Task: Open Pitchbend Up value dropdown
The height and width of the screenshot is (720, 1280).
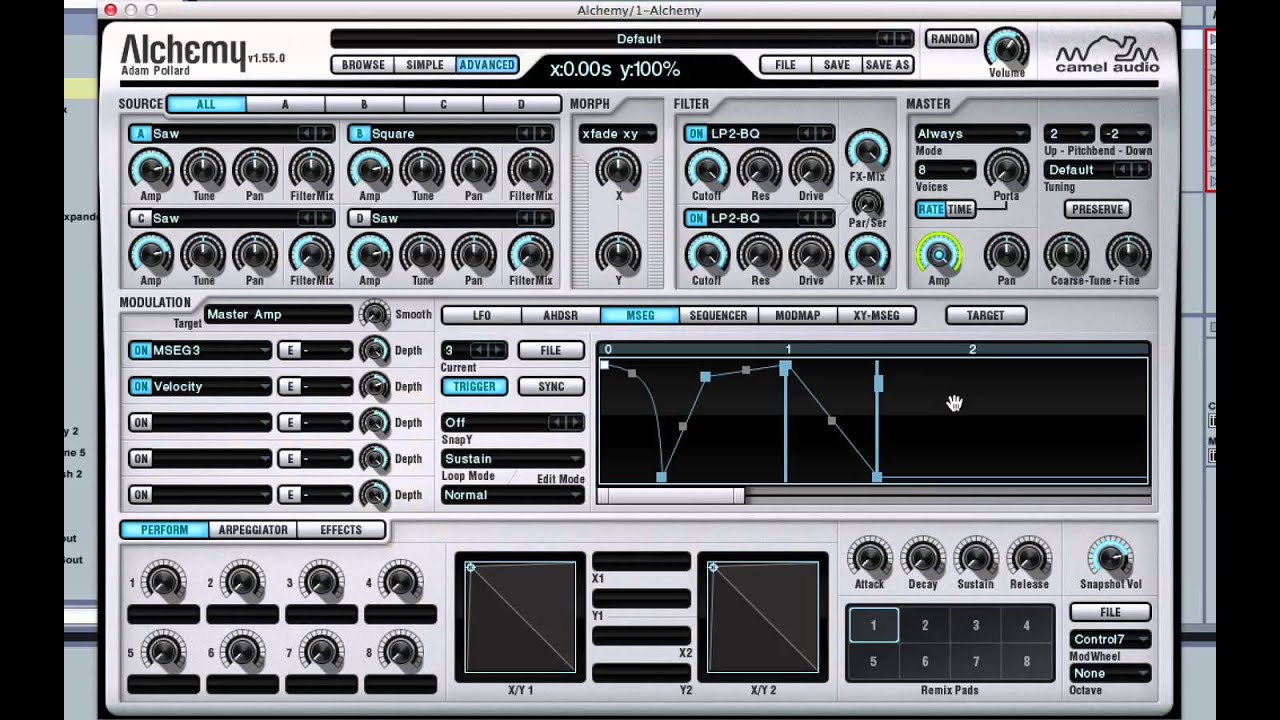Action: pyautogui.click(x=1069, y=134)
